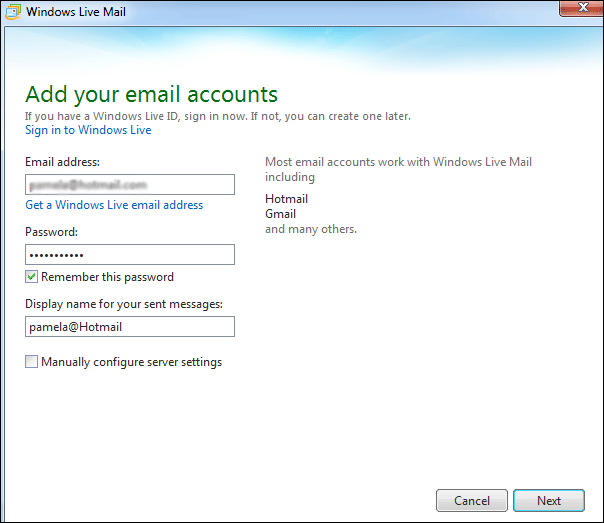
Task: Click the Gmail text in provider list
Action: tap(280, 214)
